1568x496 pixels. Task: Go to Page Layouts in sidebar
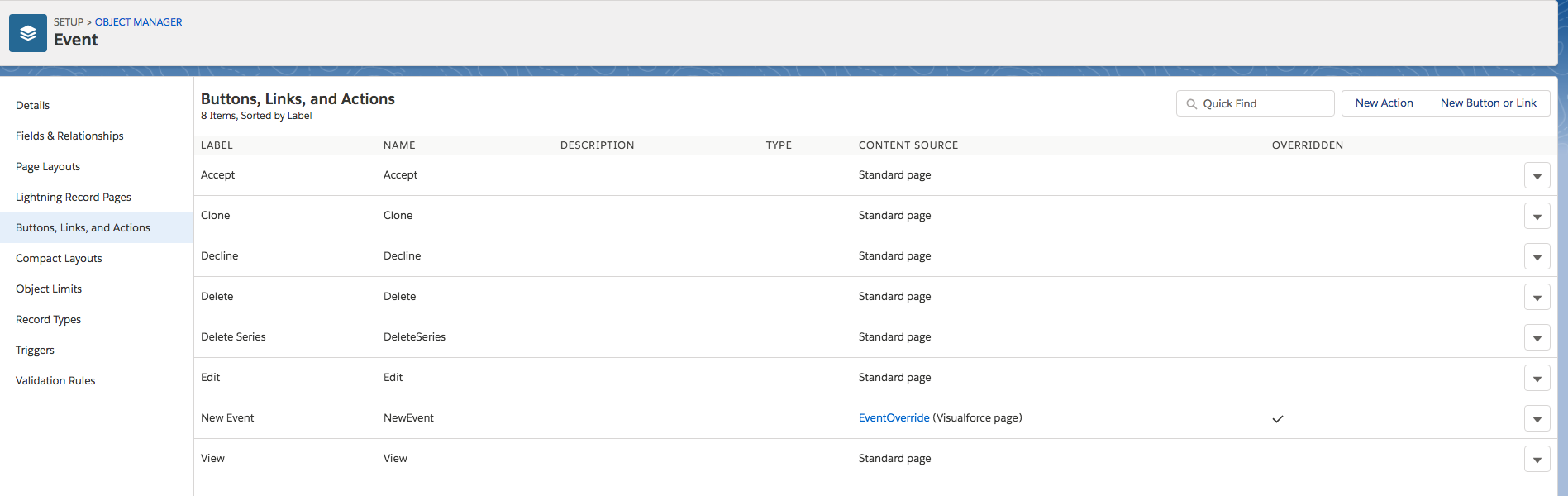(48, 166)
